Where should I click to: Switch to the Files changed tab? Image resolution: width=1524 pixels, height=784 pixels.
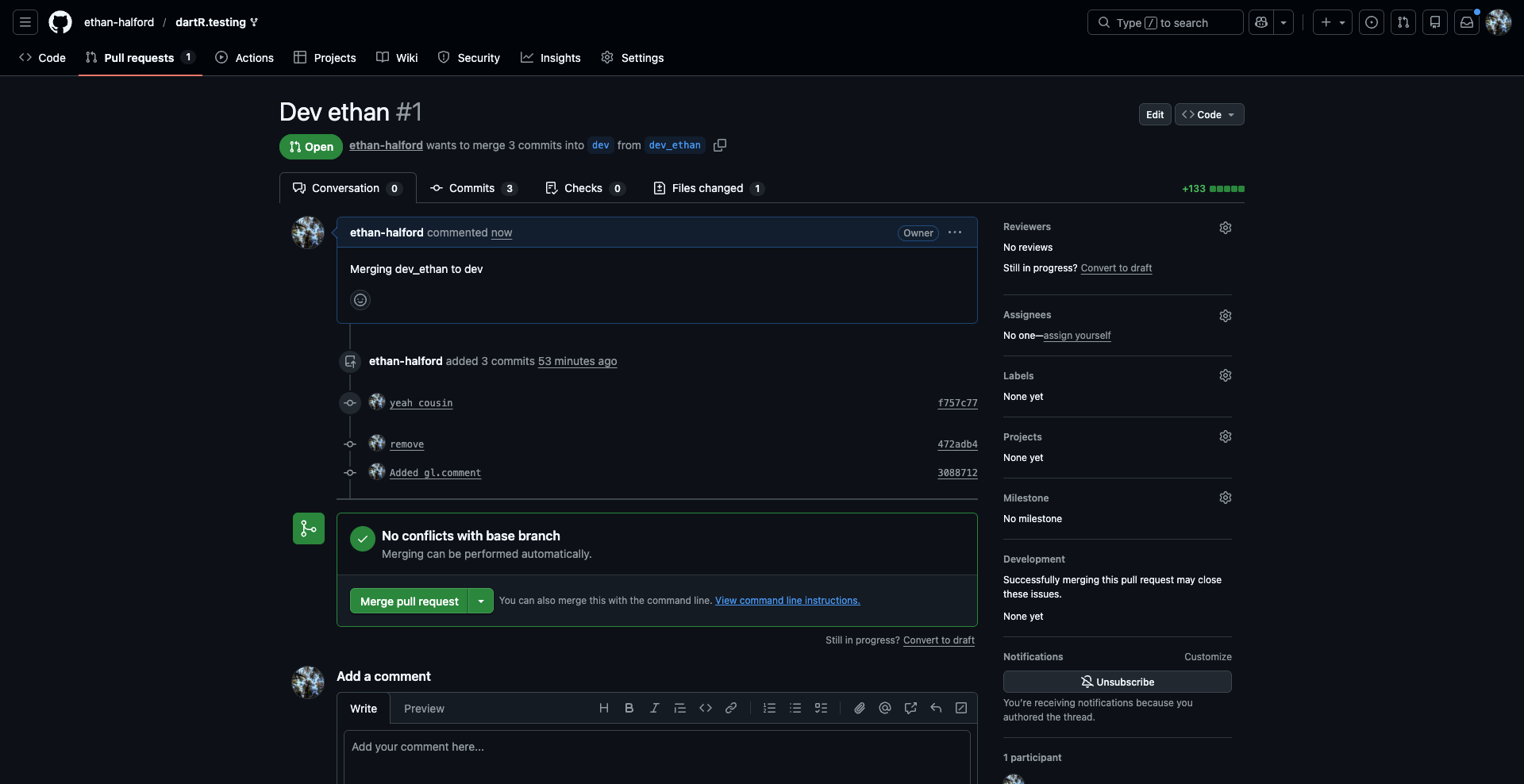pos(707,188)
